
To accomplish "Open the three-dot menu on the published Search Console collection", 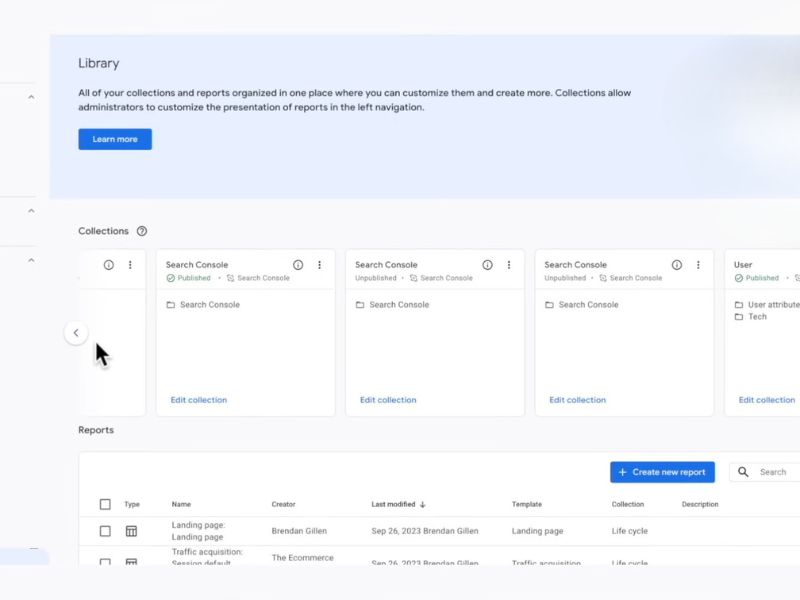I will (319, 265).
